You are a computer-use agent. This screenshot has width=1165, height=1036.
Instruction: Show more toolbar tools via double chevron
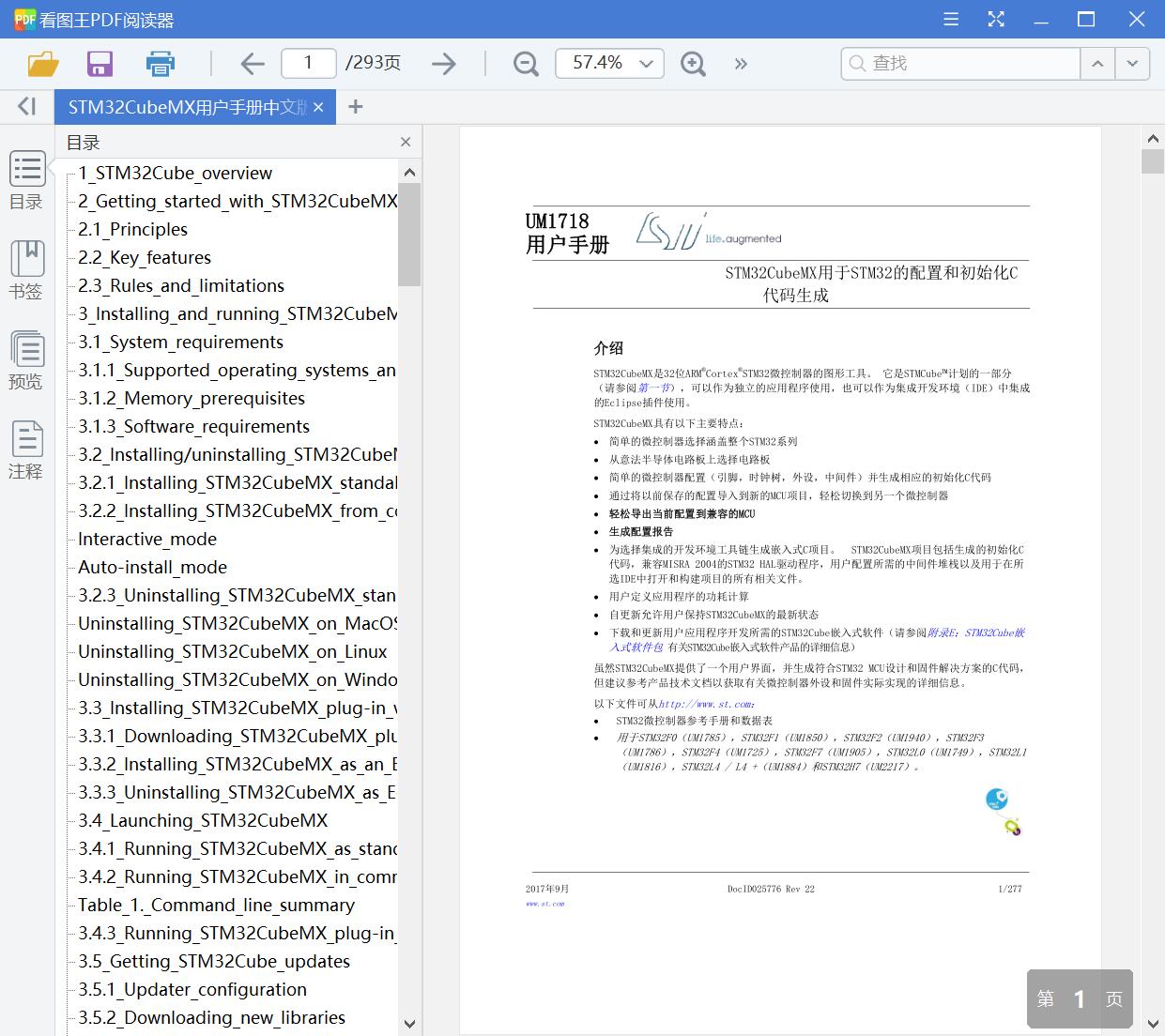tap(741, 64)
